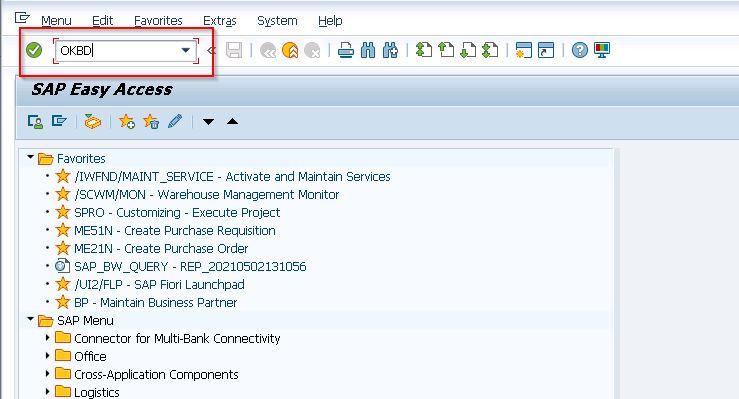Expand Connector for Multi-Bank Connectivity
Screen dimensions: 739x399
coord(47,337)
